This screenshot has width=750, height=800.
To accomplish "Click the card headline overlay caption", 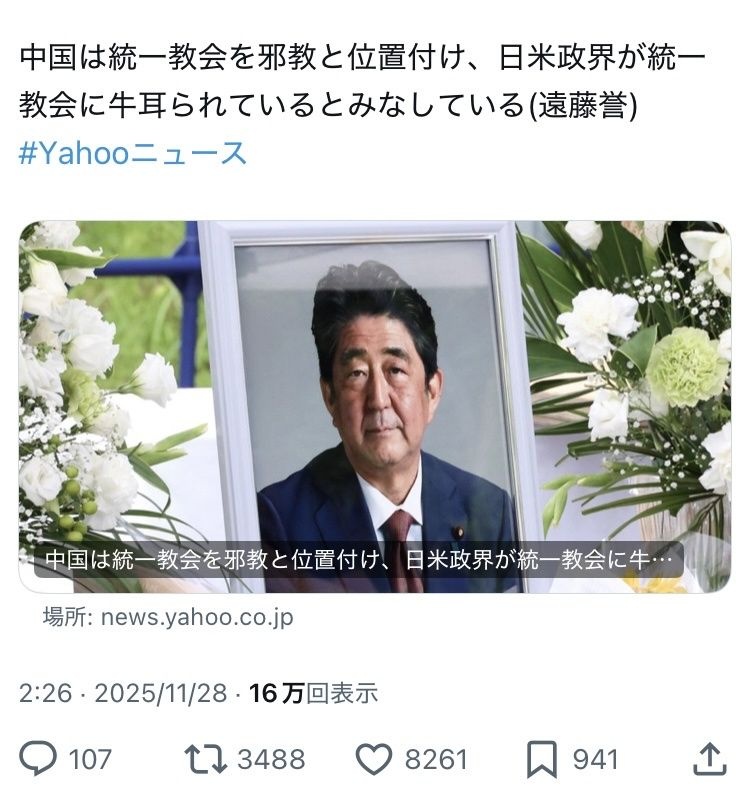I will click(x=358, y=560).
